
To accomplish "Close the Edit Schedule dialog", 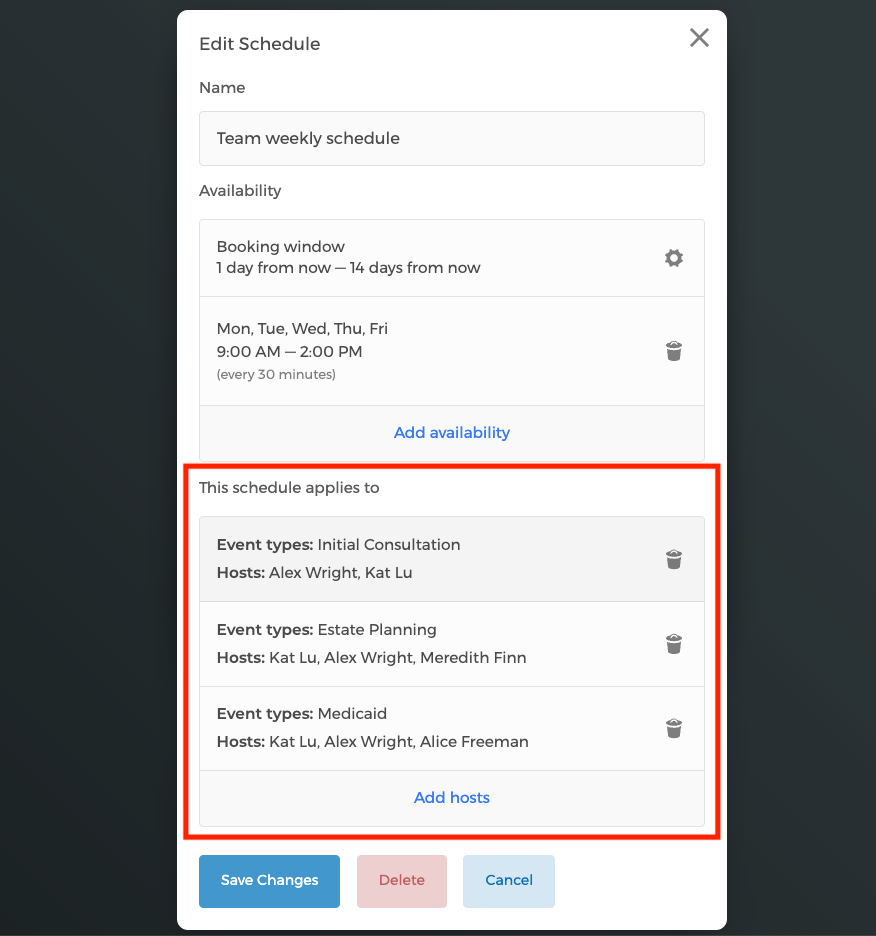I will point(699,38).
